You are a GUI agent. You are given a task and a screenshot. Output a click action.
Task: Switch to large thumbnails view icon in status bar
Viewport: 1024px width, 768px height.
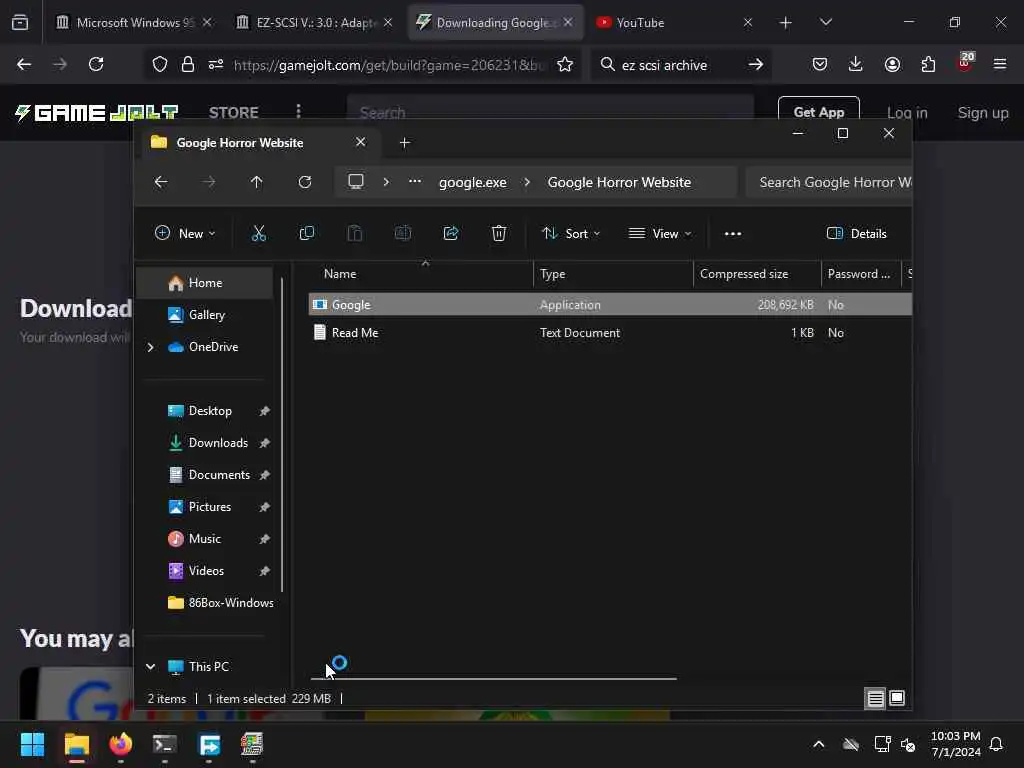click(x=897, y=698)
